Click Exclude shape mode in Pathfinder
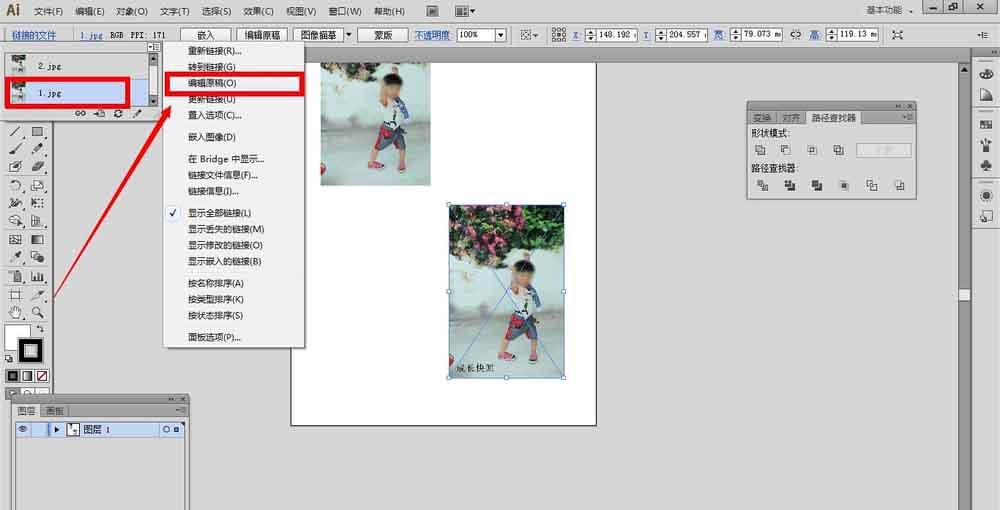 (x=839, y=150)
